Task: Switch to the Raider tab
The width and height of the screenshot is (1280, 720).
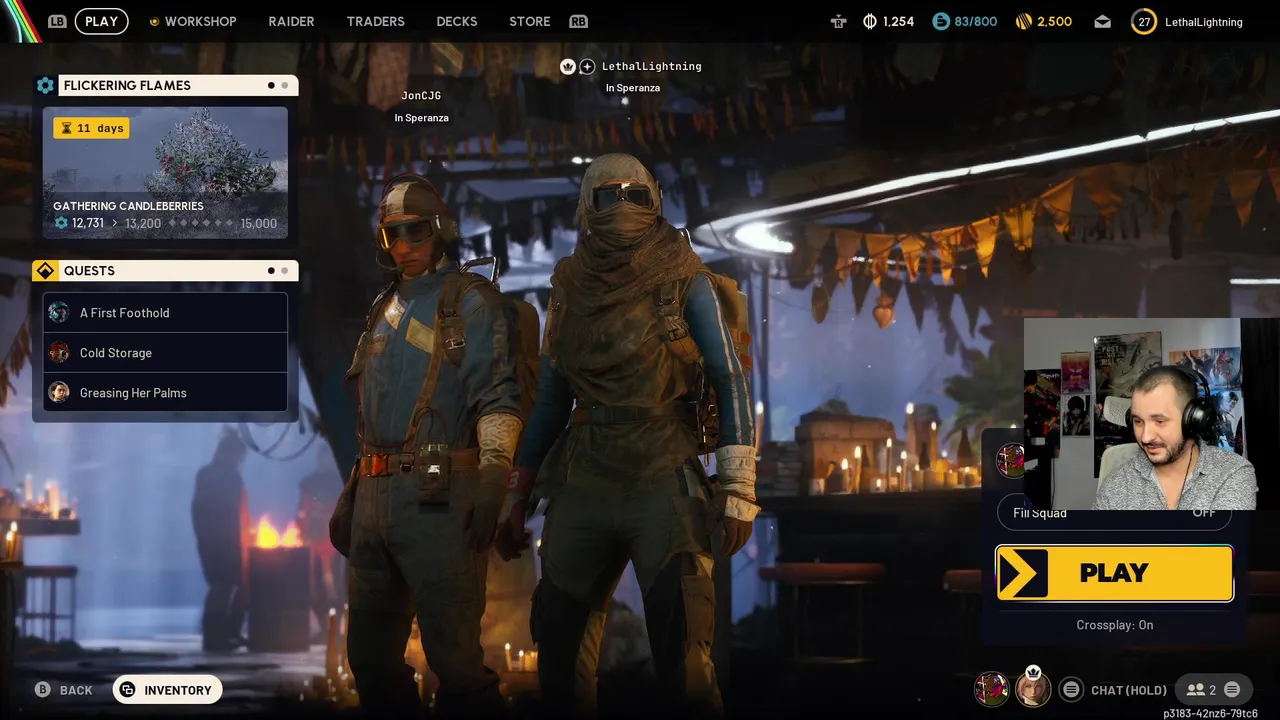Action: click(x=291, y=21)
